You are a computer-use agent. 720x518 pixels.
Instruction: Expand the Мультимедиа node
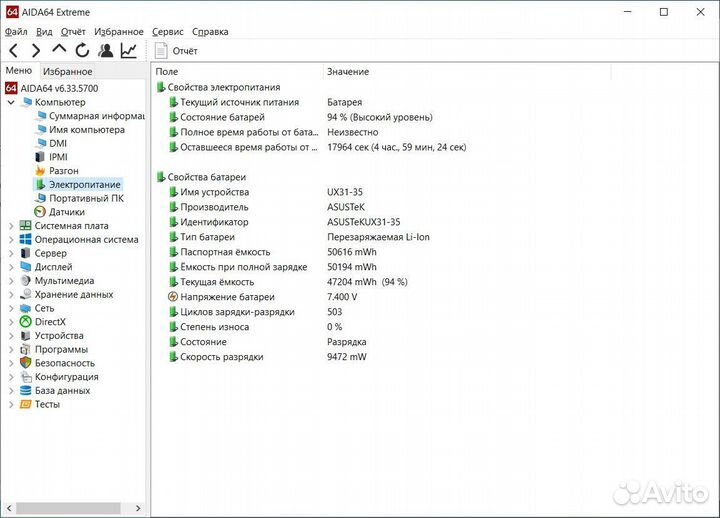coord(11,281)
